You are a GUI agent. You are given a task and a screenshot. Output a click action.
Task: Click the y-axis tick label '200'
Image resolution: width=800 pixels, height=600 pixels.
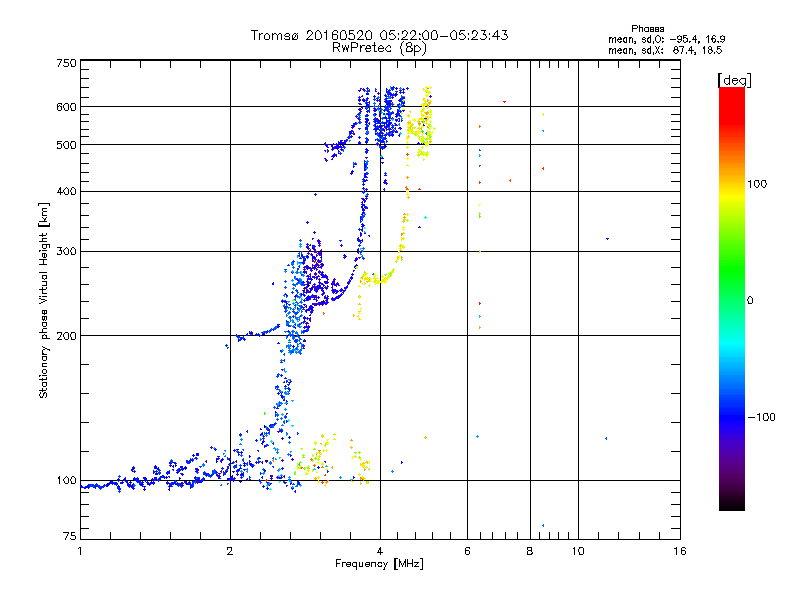[x=66, y=336]
